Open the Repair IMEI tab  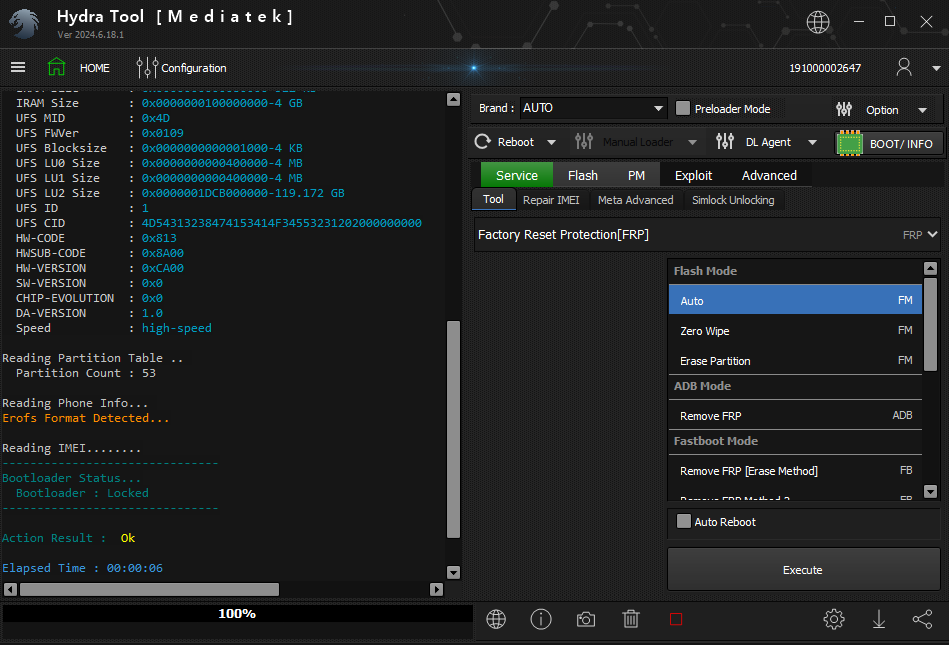pos(551,200)
